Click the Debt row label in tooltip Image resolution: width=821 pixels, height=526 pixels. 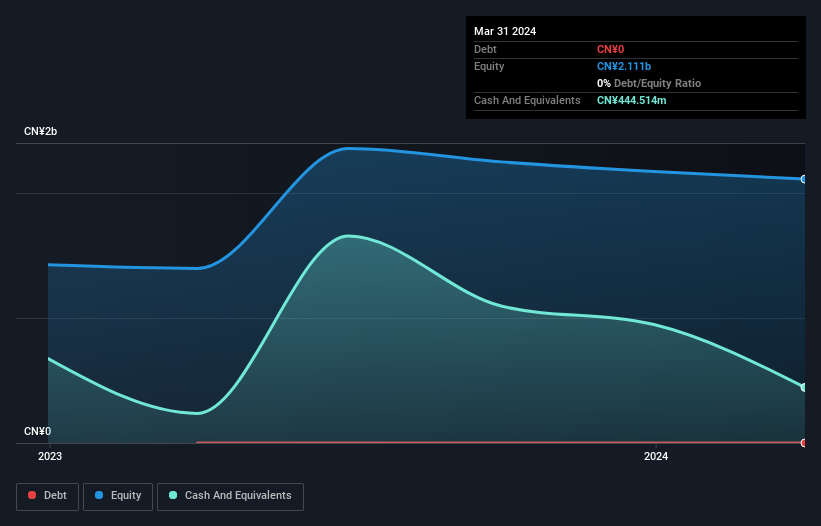coord(485,49)
